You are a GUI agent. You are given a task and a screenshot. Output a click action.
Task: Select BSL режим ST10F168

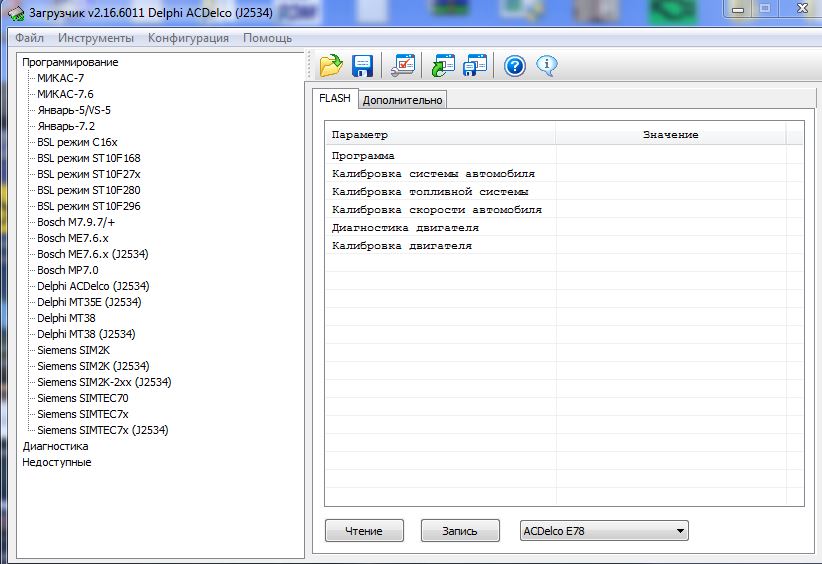tap(89, 158)
